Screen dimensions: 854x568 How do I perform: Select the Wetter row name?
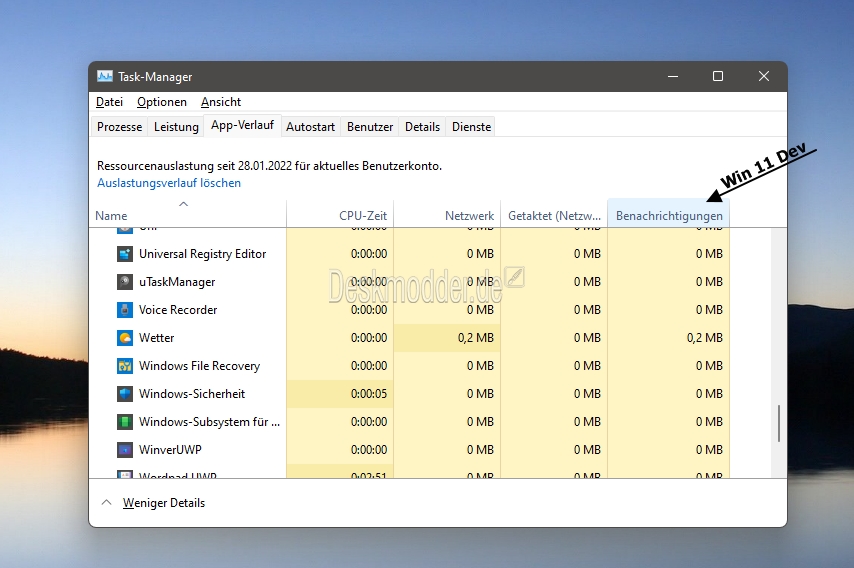[156, 338]
